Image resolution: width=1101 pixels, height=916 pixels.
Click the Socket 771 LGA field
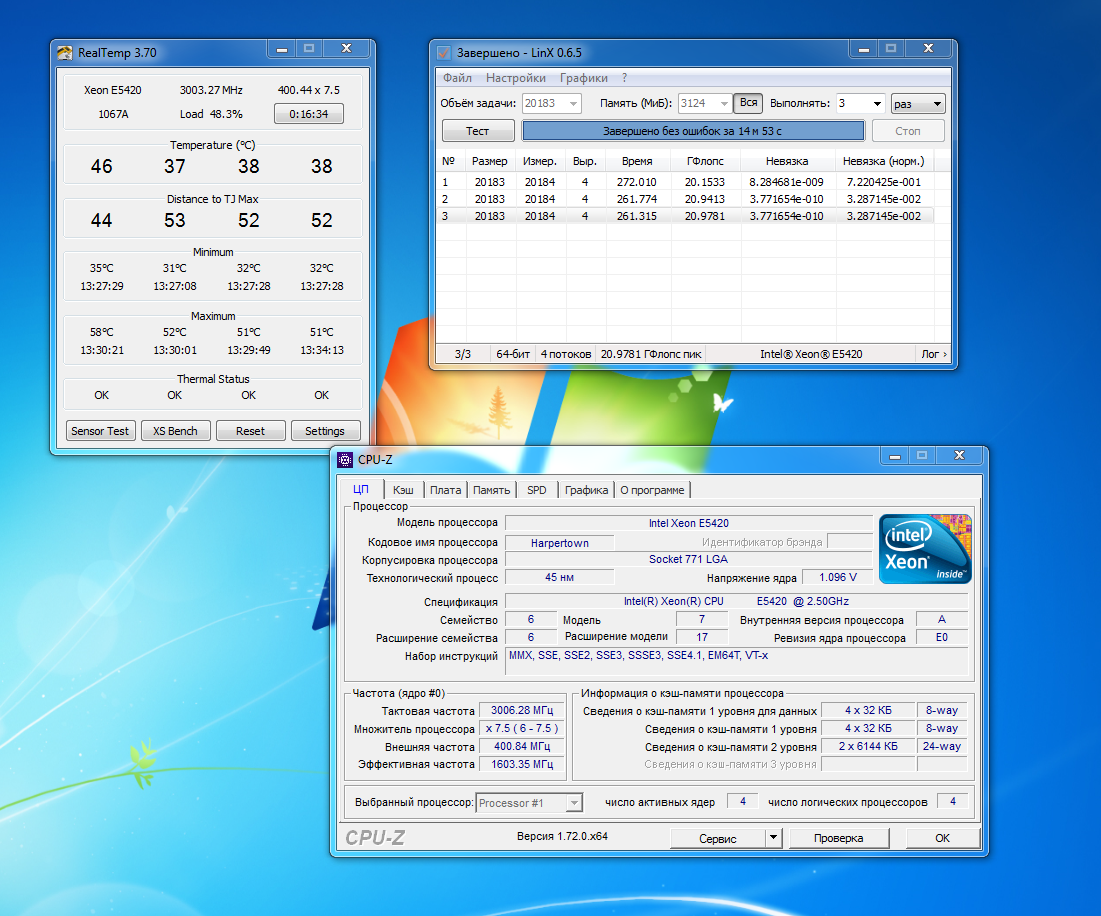pyautogui.click(x=689, y=559)
